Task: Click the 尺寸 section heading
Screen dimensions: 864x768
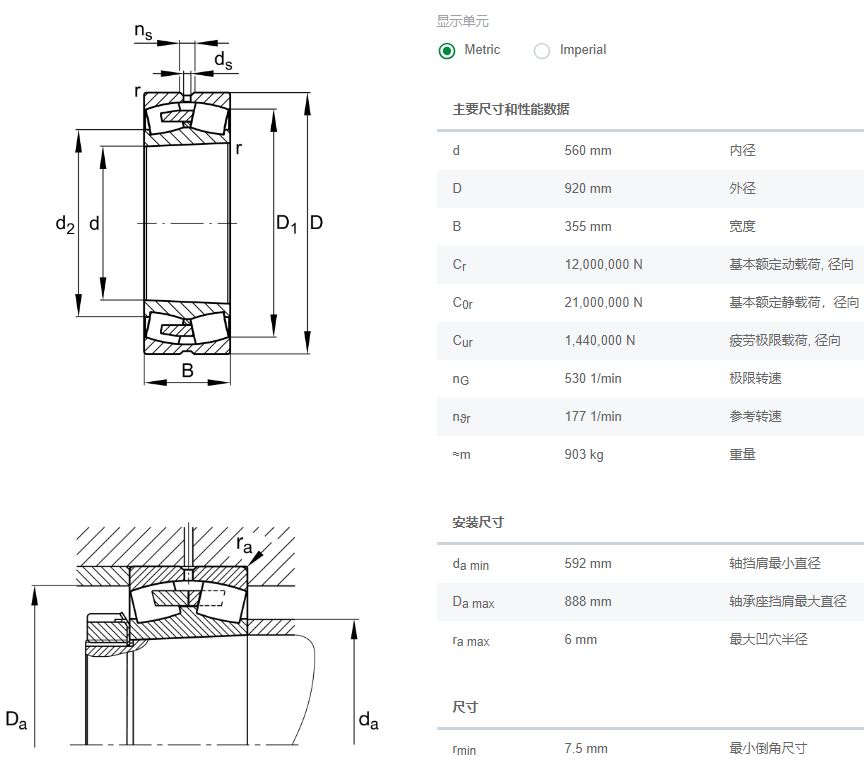Action: 465,707
